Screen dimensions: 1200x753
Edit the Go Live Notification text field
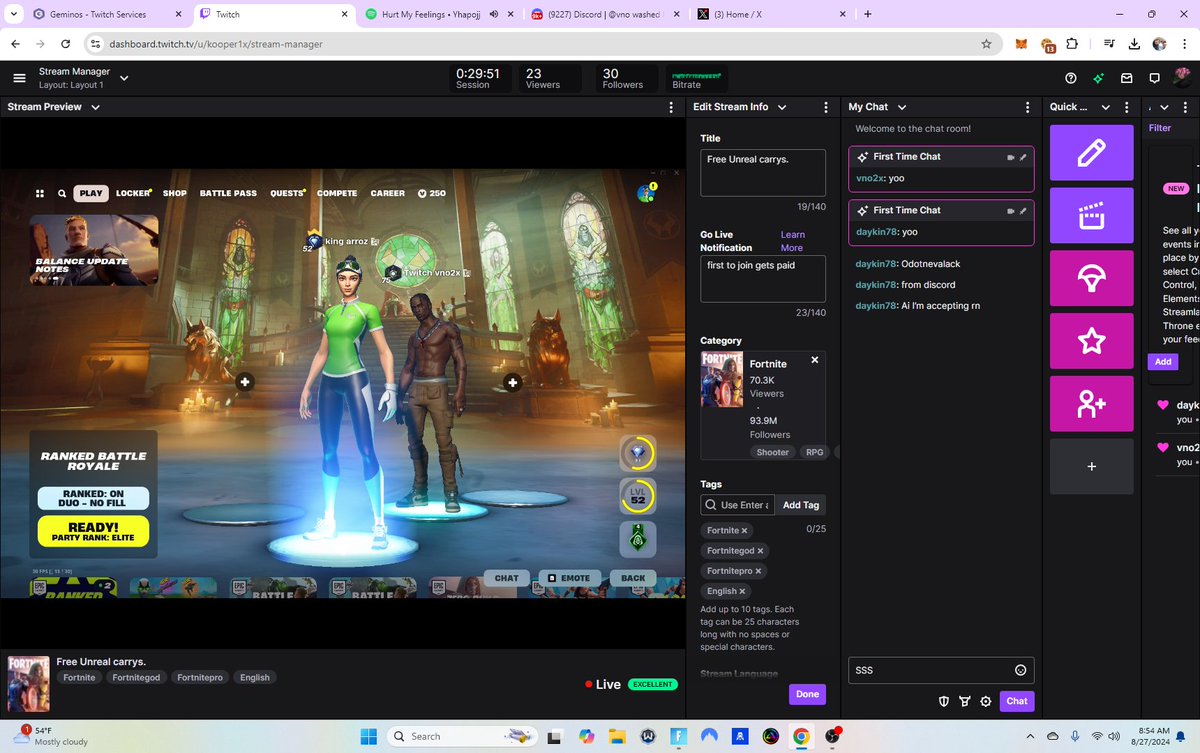point(763,278)
